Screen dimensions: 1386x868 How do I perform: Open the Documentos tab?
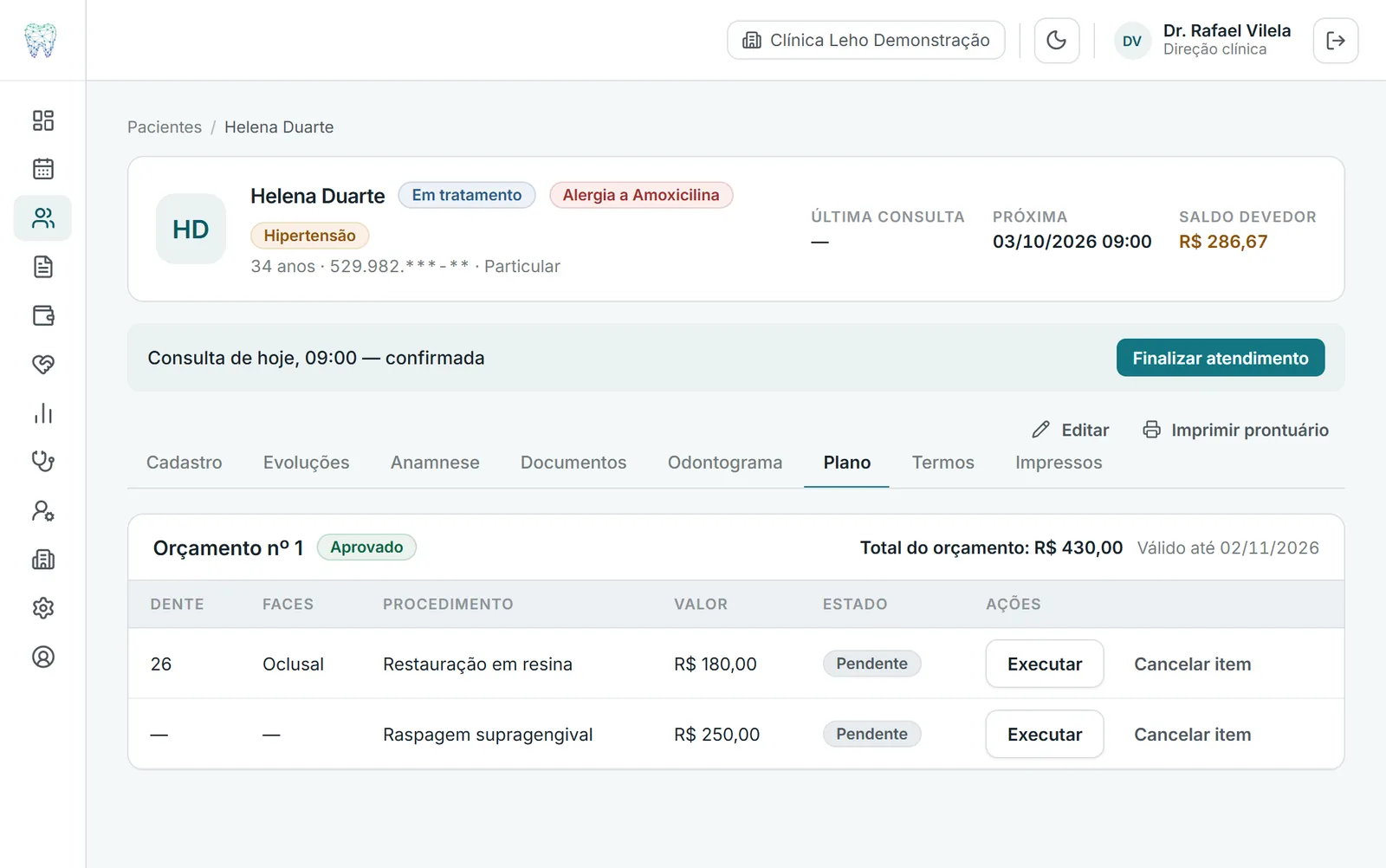(x=573, y=463)
